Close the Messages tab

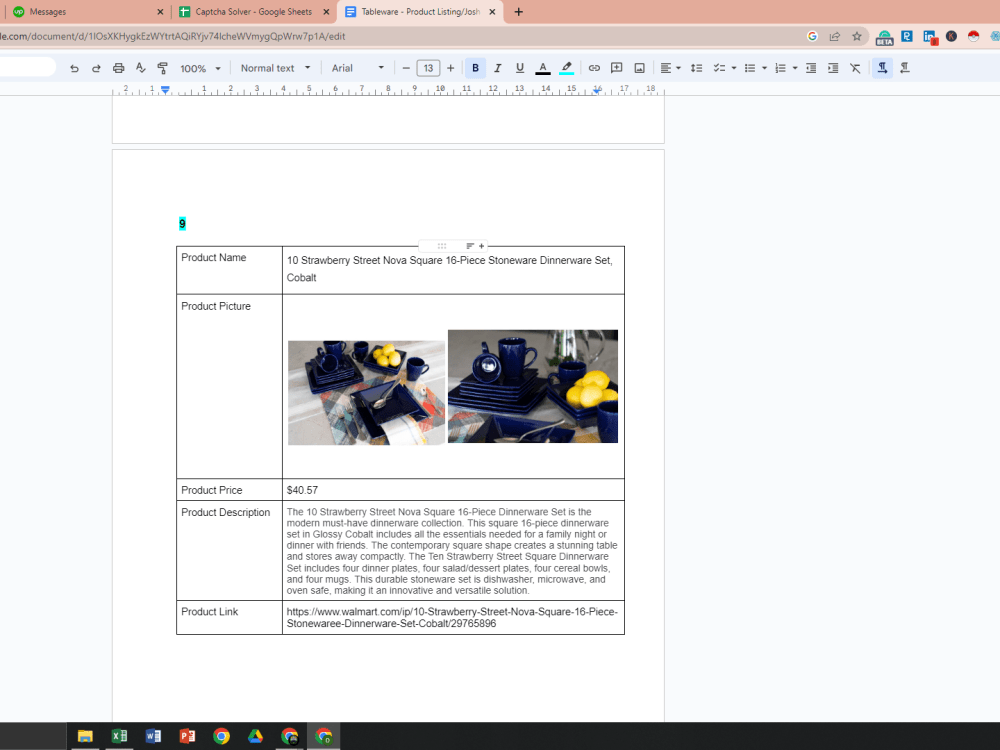160,11
